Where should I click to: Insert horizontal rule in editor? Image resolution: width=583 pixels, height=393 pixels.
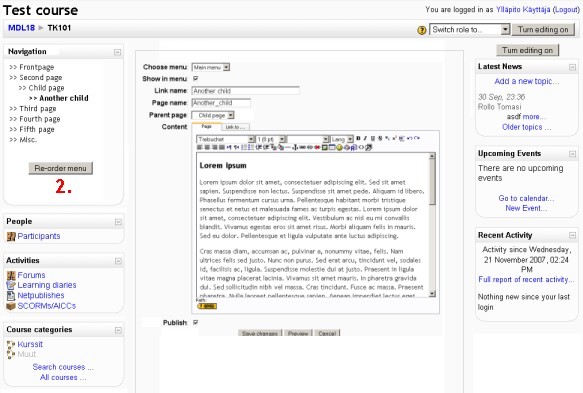288,148
